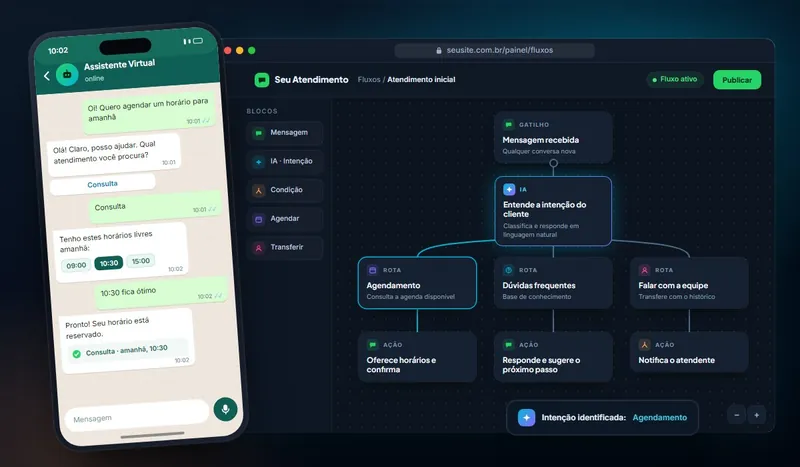The image size is (800, 467).
Task: Click the Intenção identificada sparkle icon
Action: pos(527,417)
